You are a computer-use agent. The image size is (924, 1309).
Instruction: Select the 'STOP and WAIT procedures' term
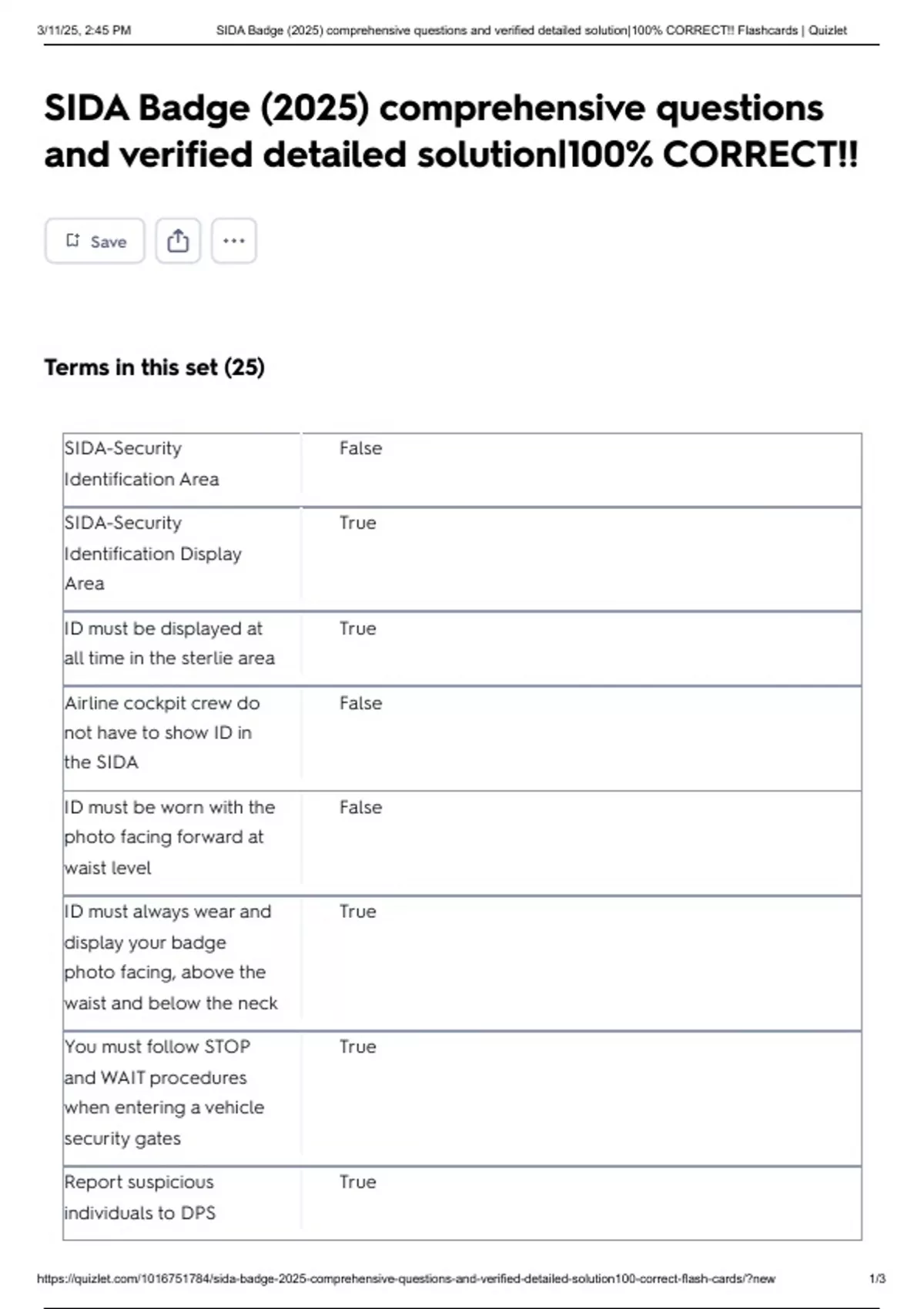(164, 1092)
